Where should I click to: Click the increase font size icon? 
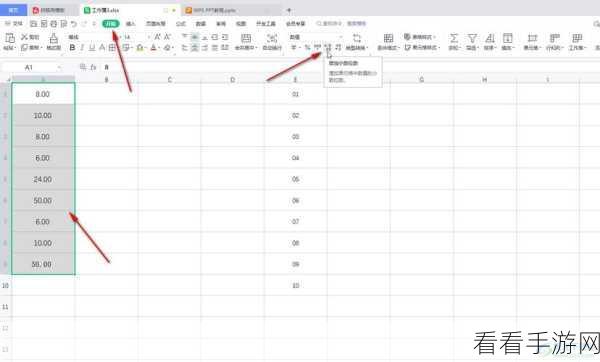(157, 37)
